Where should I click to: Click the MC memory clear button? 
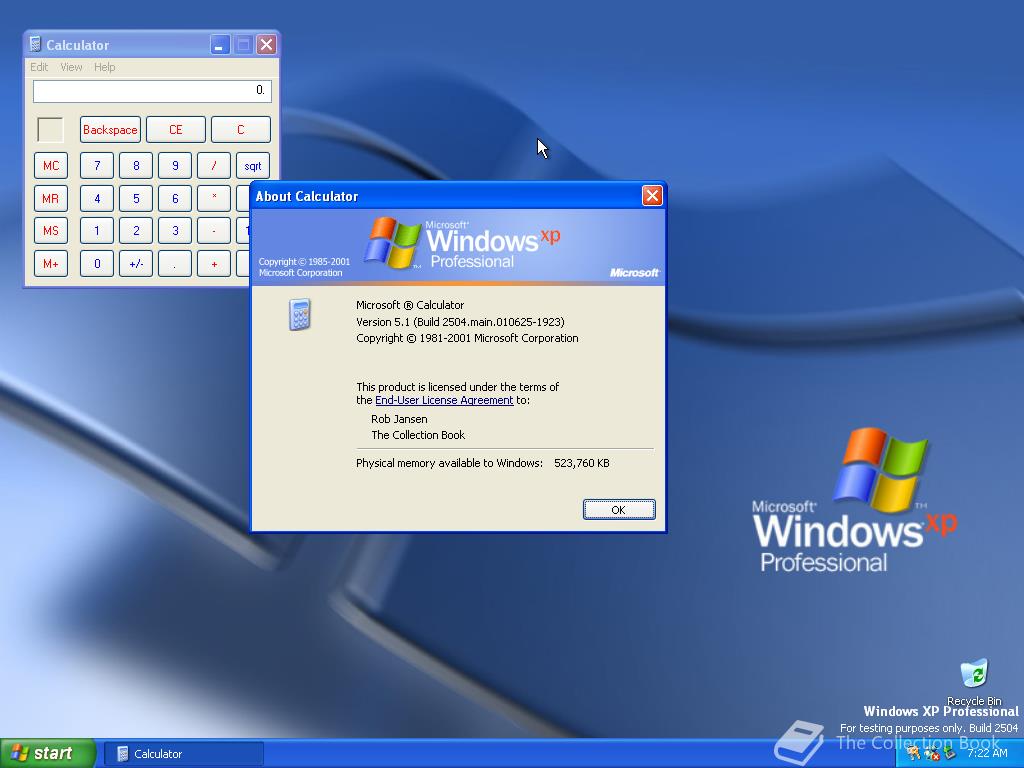(51, 166)
